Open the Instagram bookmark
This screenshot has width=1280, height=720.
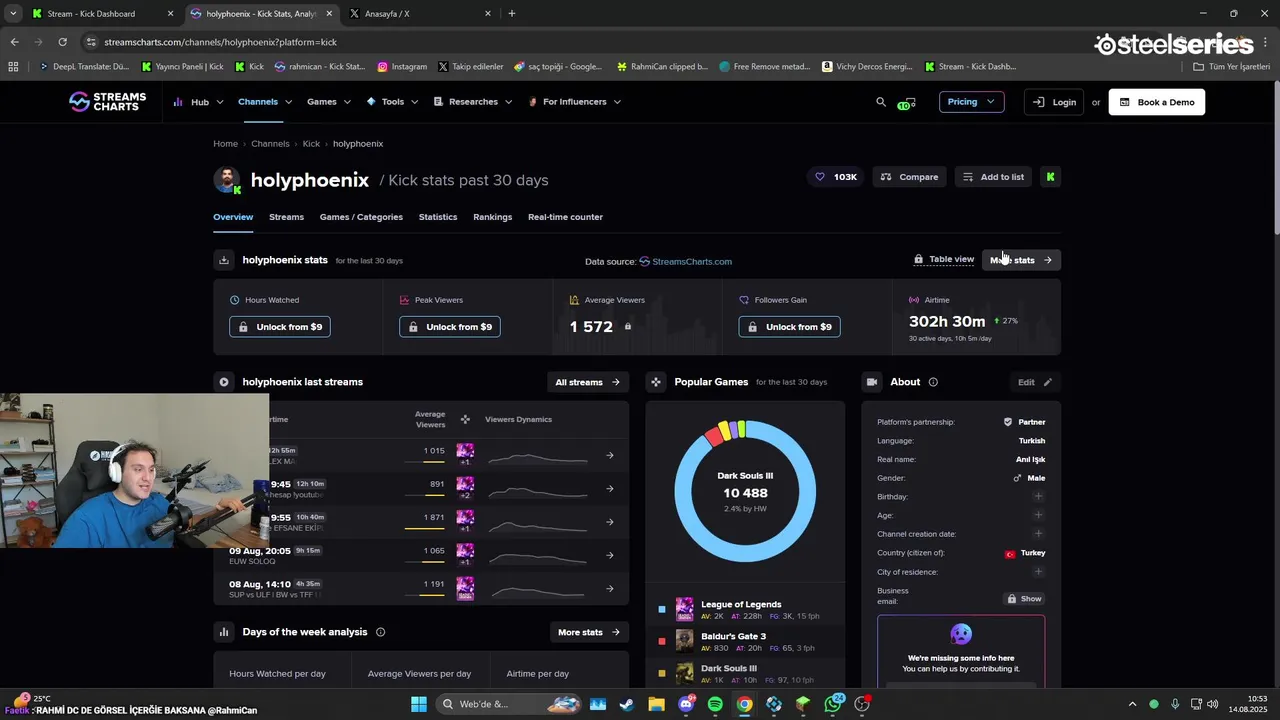(x=402, y=67)
